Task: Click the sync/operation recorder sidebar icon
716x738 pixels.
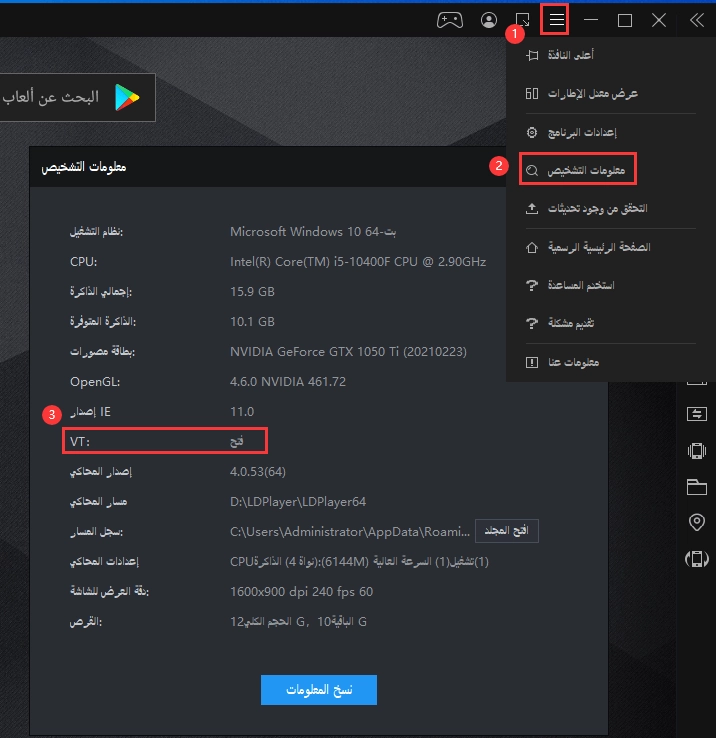Action: coord(697,414)
